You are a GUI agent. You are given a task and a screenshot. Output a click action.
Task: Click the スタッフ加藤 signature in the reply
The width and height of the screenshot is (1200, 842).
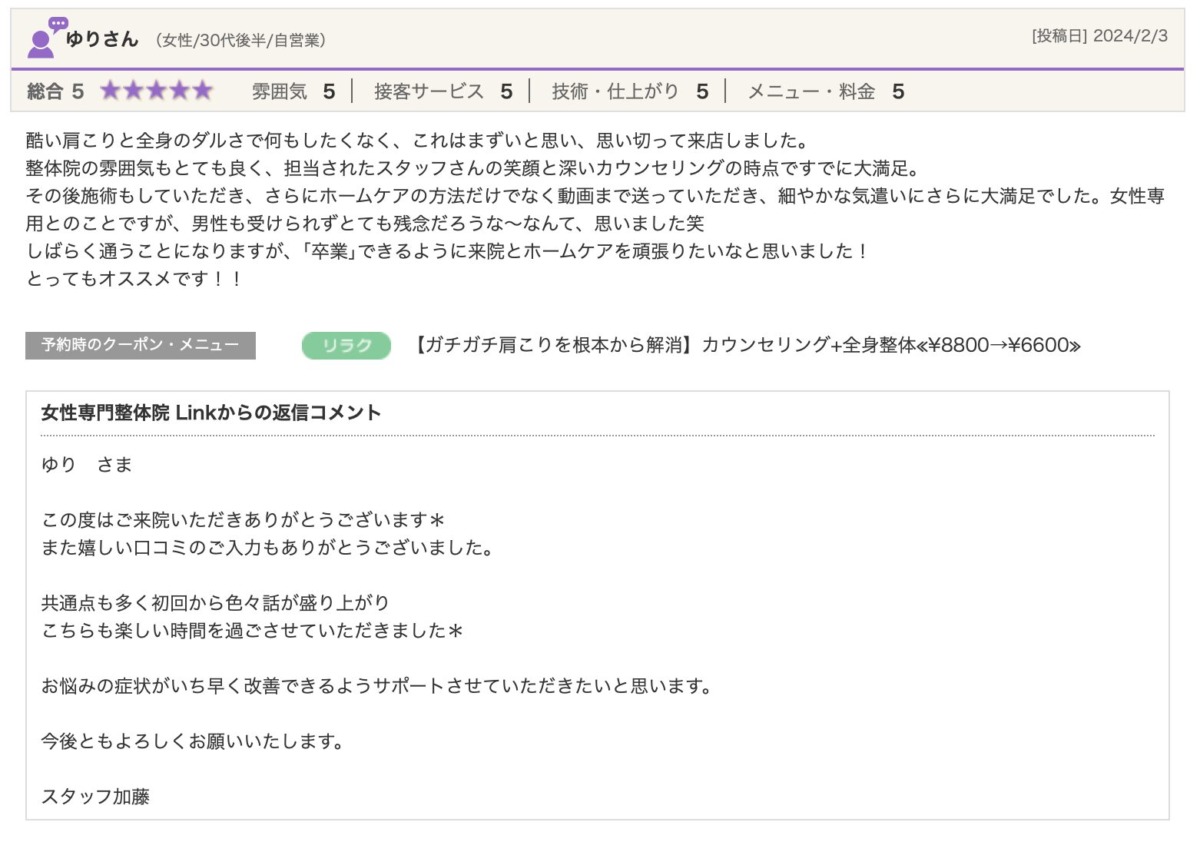click(96, 797)
